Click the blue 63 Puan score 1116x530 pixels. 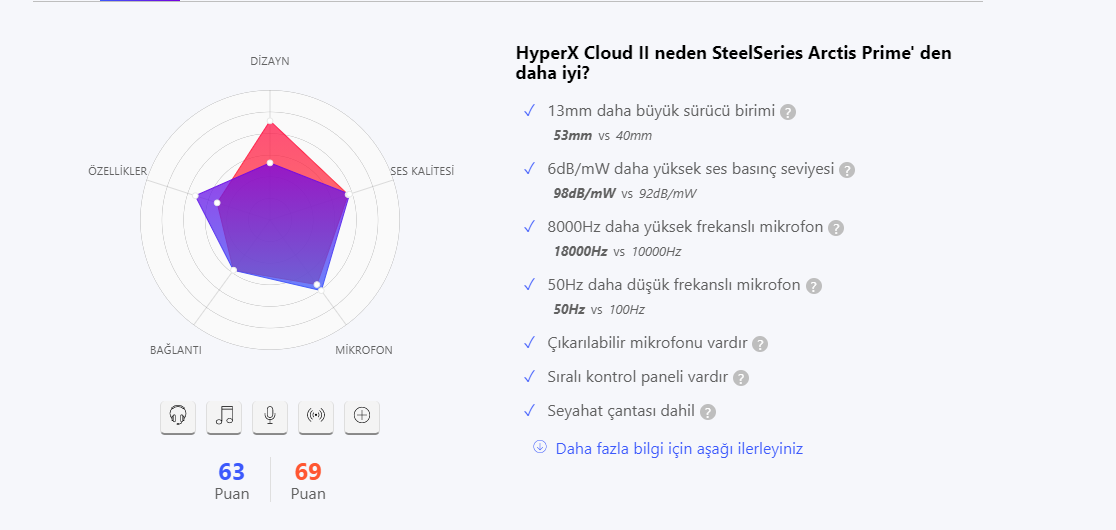(232, 480)
